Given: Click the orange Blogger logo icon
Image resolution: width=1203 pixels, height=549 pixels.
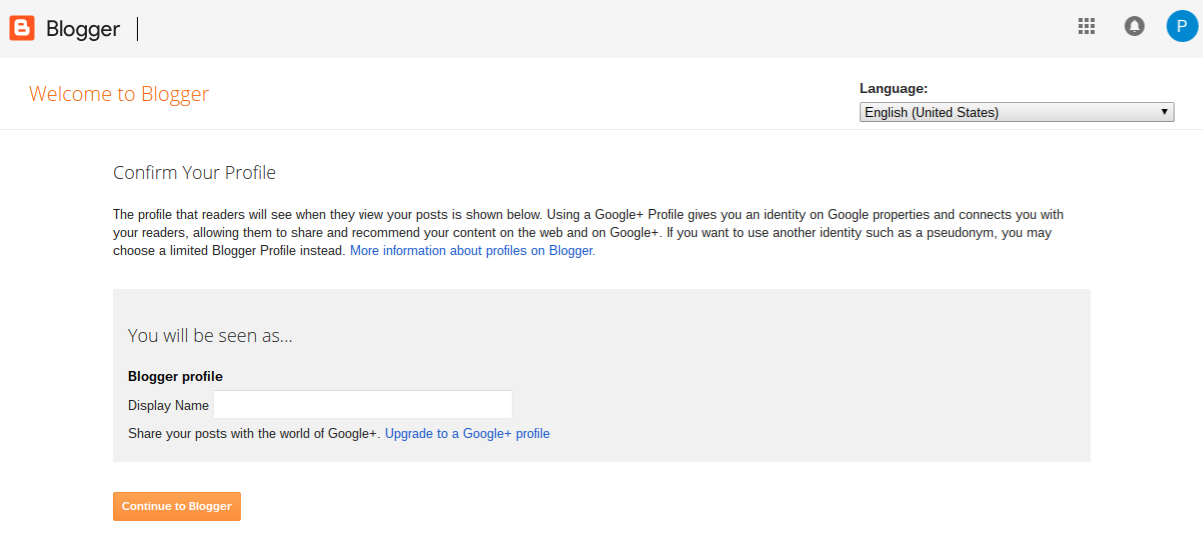Looking at the screenshot, I should [x=22, y=28].
